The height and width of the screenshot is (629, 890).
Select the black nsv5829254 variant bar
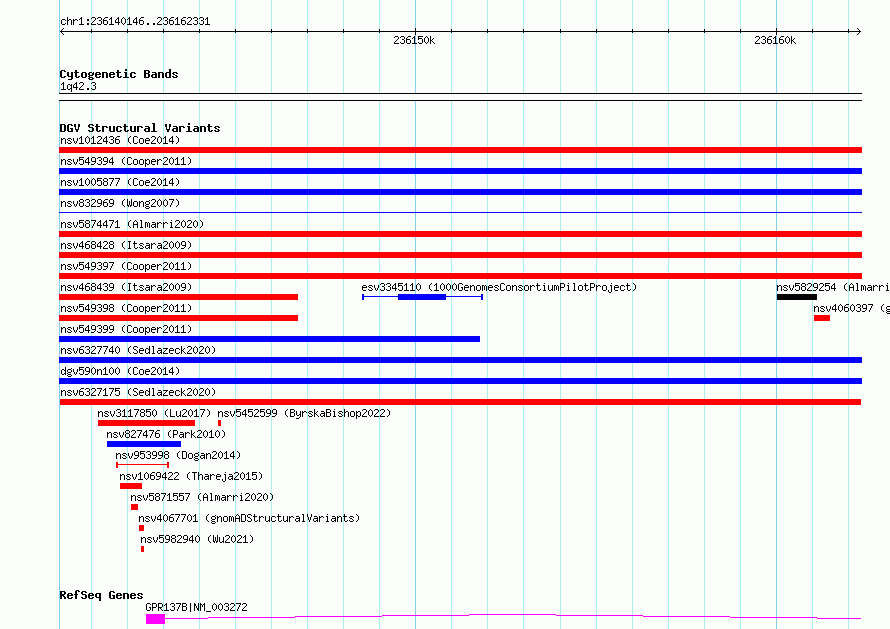[797, 297]
